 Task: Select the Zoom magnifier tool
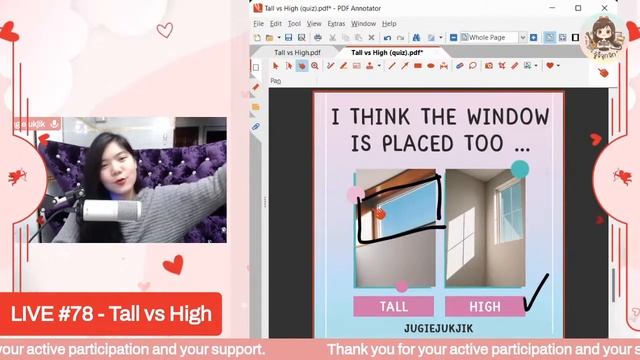(x=315, y=66)
